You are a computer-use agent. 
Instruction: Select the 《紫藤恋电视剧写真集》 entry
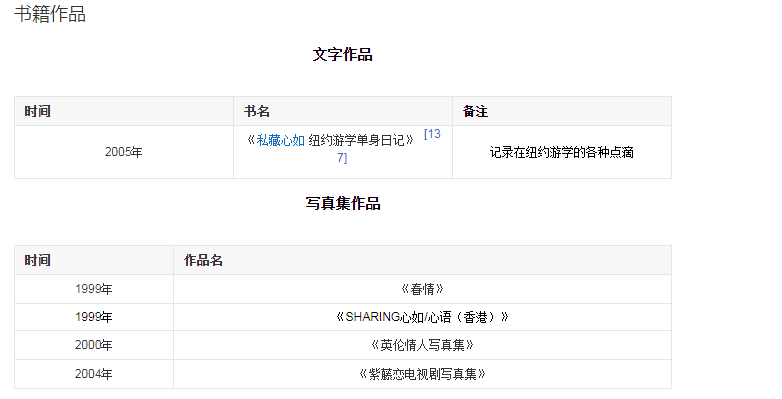pos(422,374)
